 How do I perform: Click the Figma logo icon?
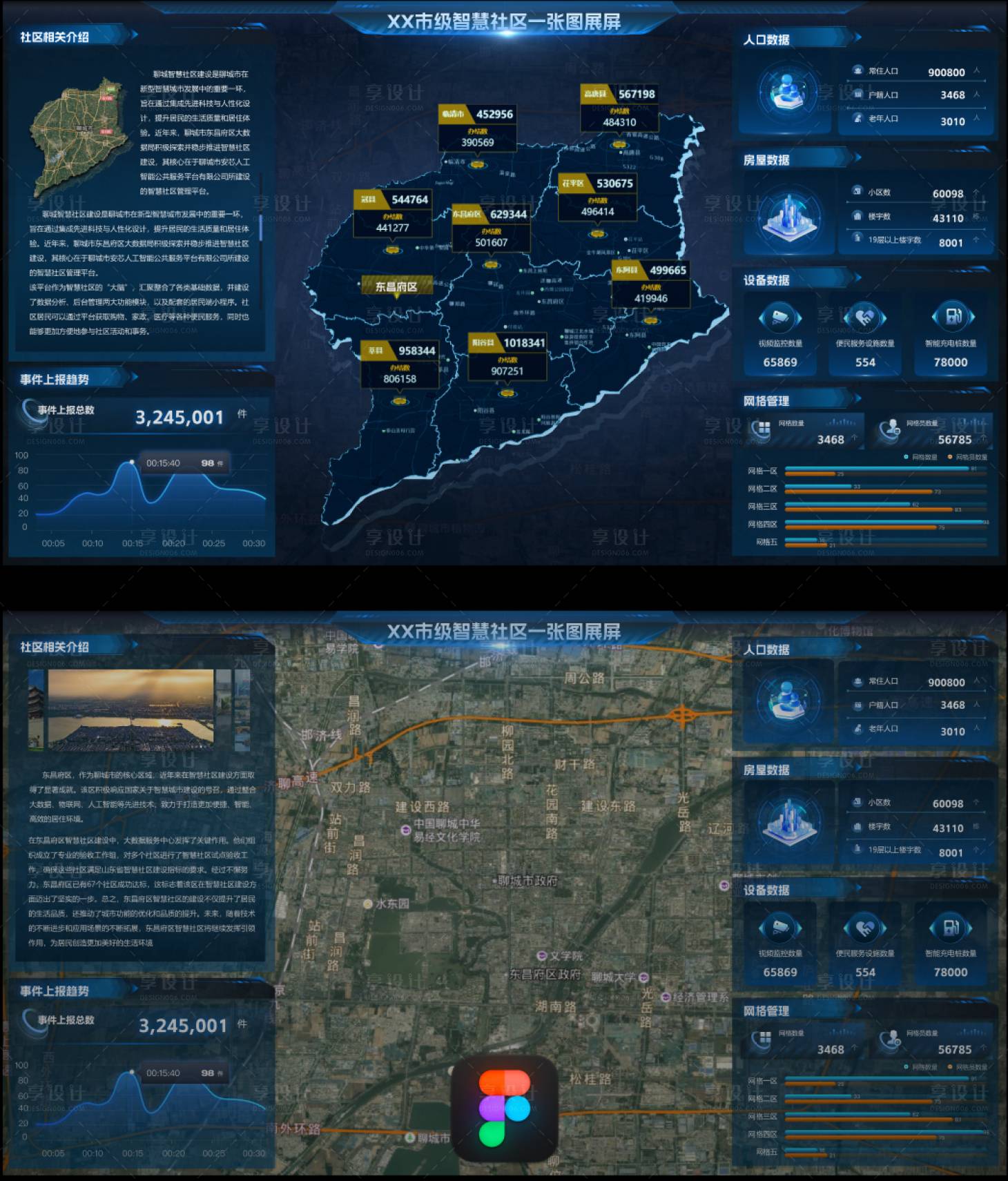[504, 1109]
